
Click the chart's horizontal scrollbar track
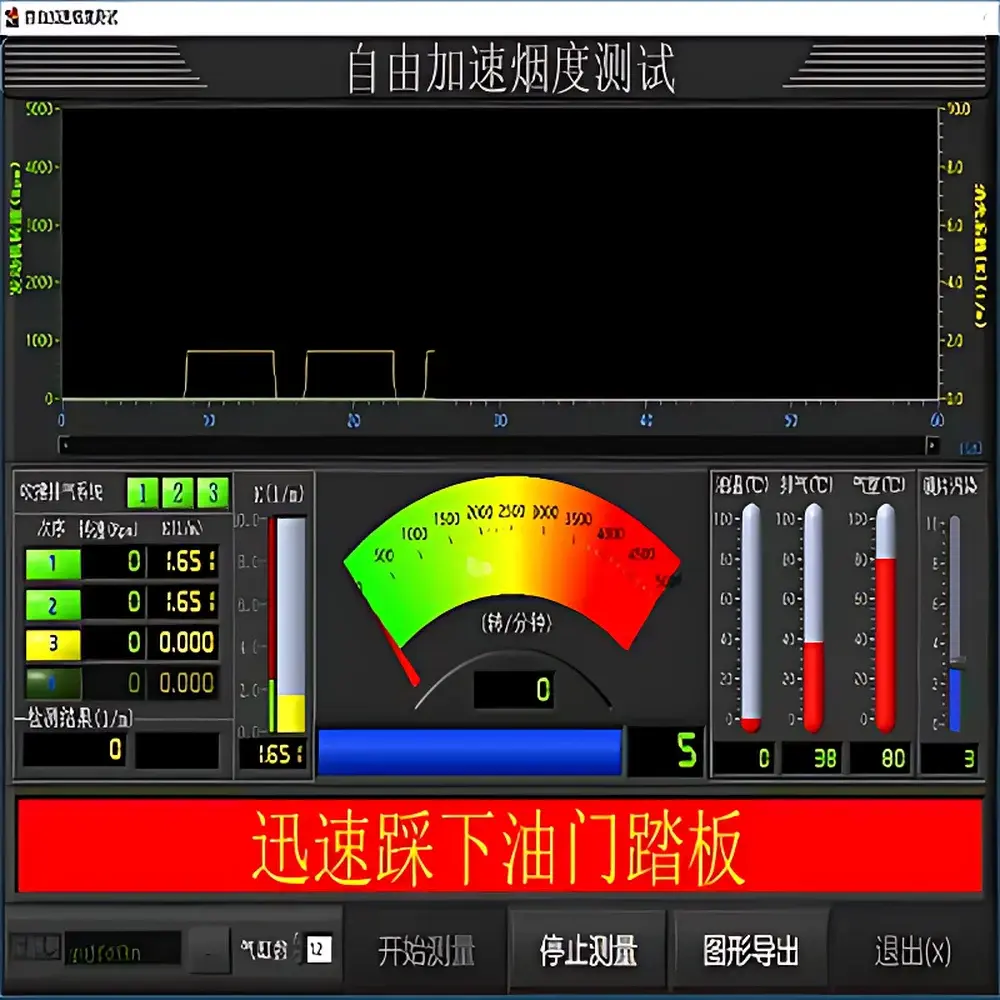497,445
